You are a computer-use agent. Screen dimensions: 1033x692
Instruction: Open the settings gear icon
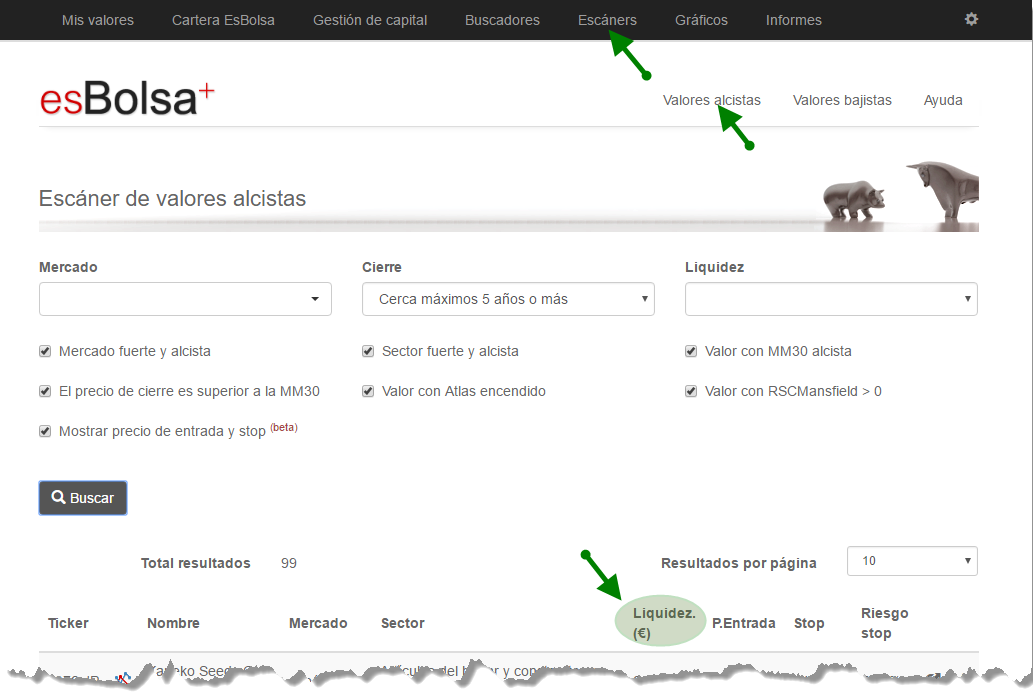971,19
